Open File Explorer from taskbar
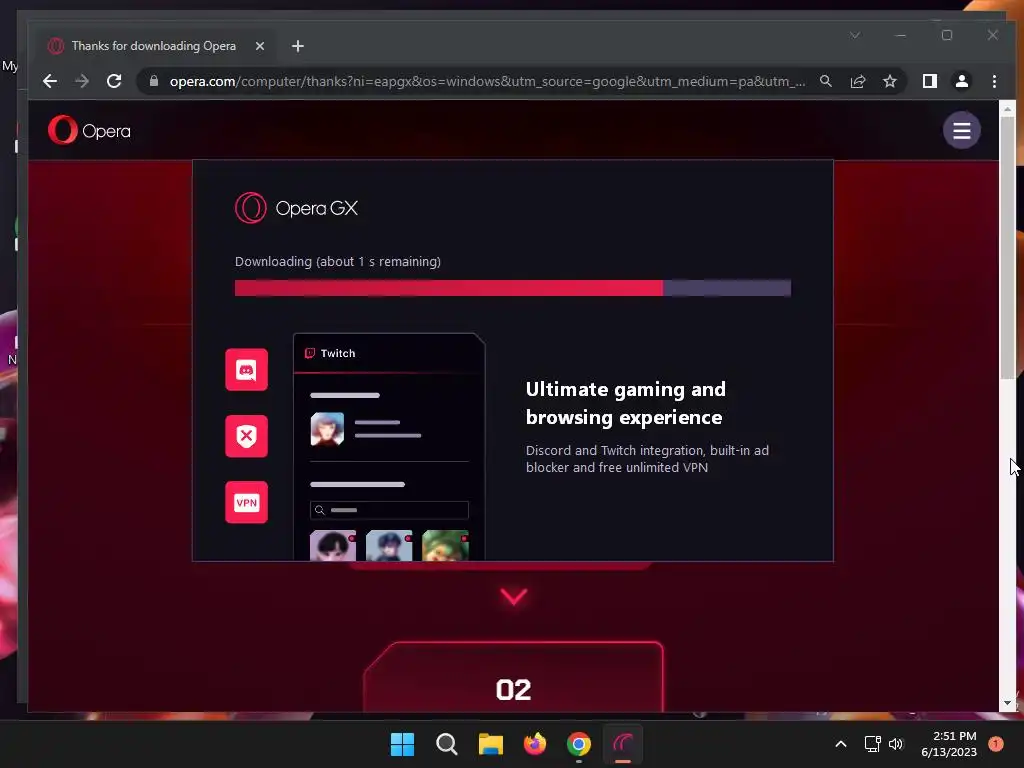This screenshot has width=1024, height=768. pyautogui.click(x=490, y=744)
